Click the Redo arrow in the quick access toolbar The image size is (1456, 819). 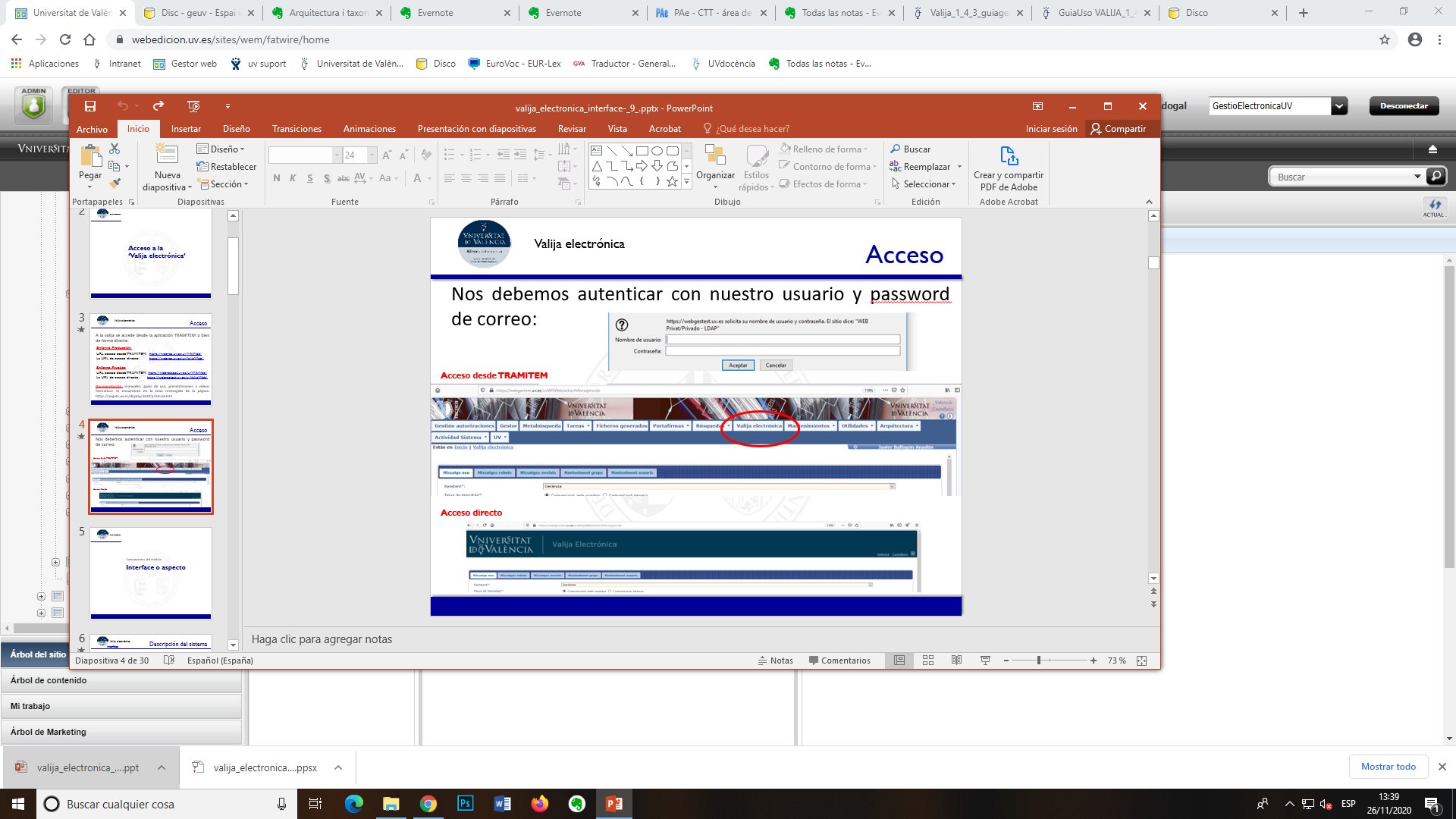tap(158, 106)
